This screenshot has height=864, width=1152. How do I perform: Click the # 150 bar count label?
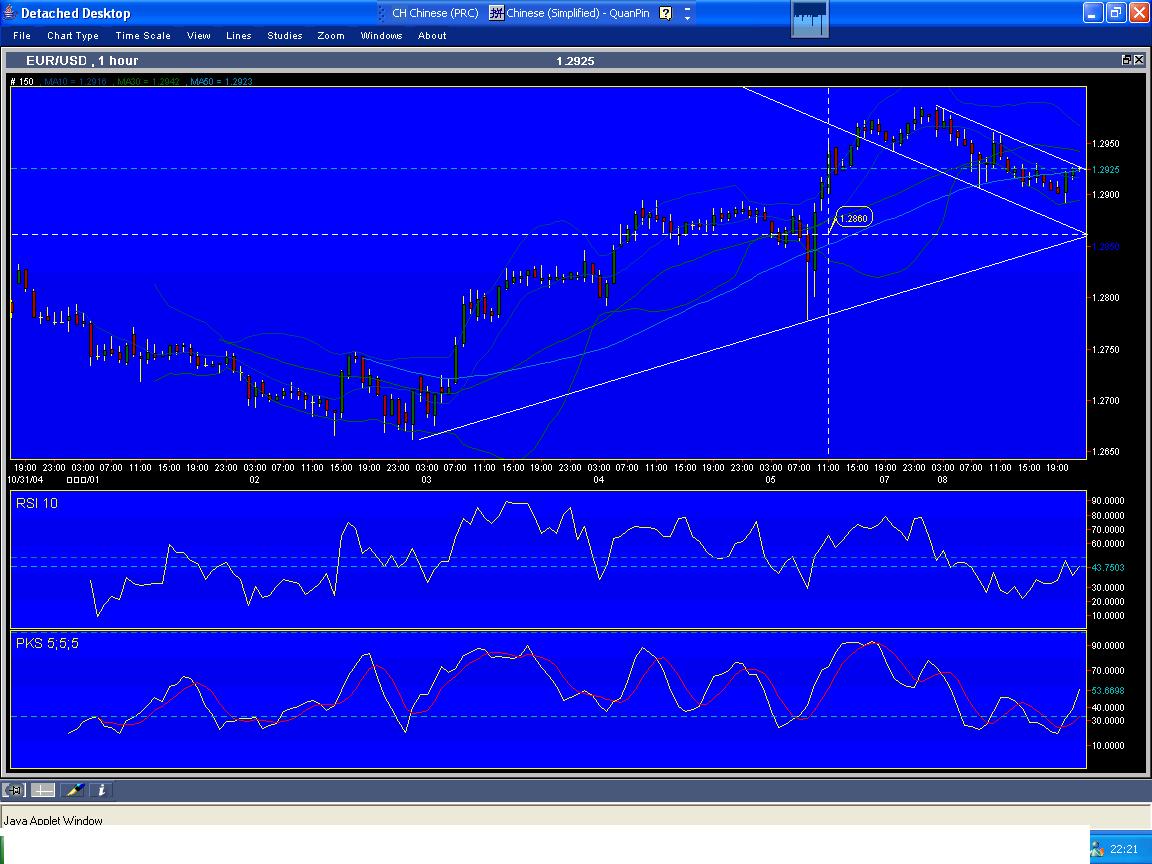click(x=22, y=82)
